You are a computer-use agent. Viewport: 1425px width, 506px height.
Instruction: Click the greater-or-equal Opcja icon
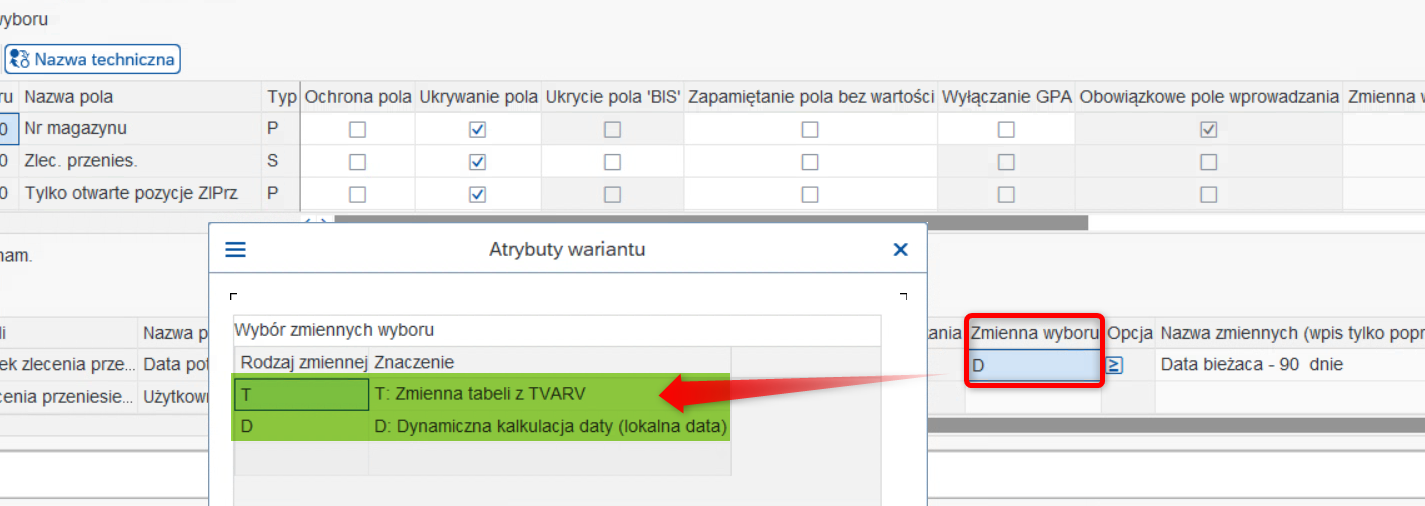[1115, 365]
